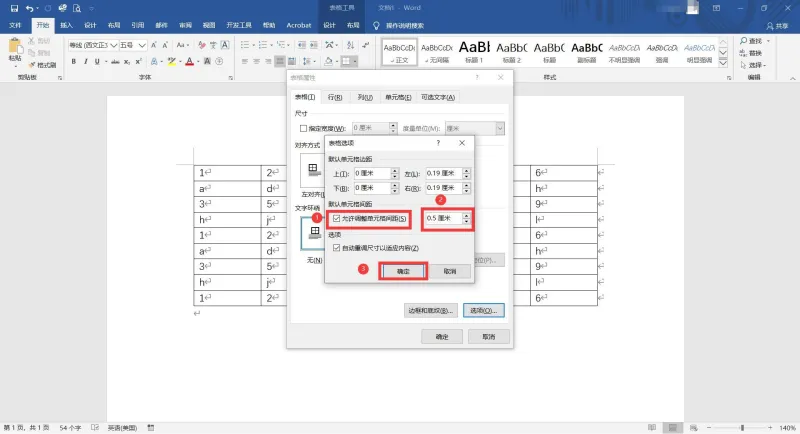The height and width of the screenshot is (434, 800).
Task: Apply italic formatting icon
Action: coord(85,62)
